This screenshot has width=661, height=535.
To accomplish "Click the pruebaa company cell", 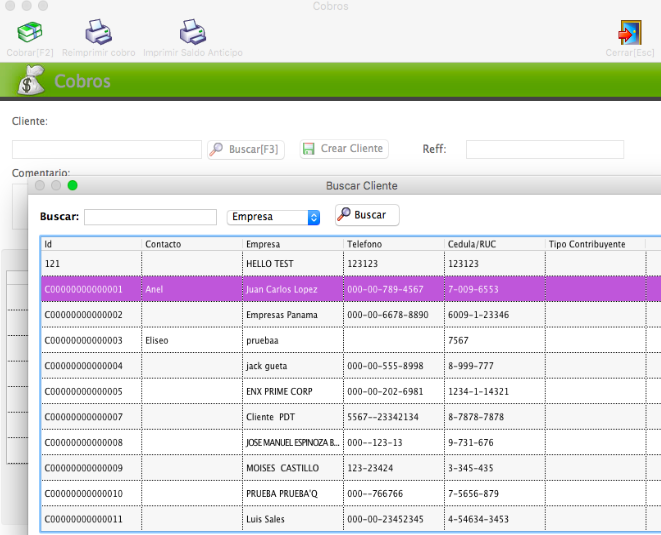I will [x=293, y=340].
